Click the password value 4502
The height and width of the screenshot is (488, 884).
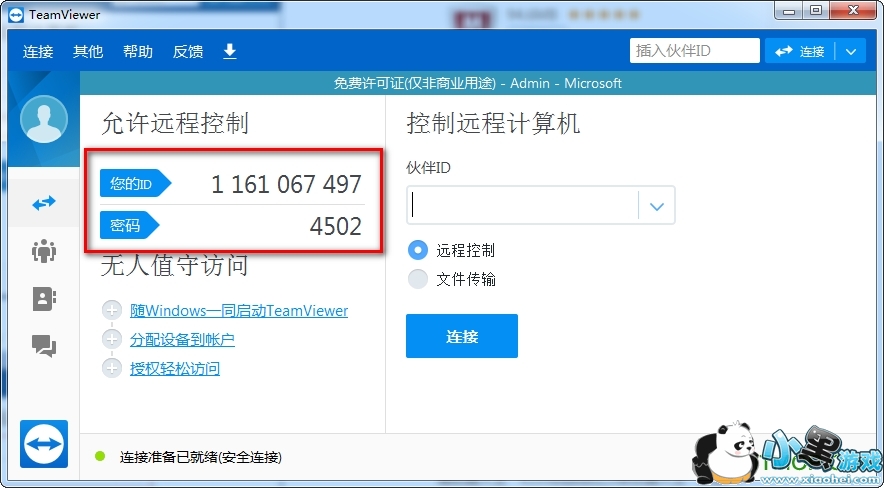(x=335, y=226)
